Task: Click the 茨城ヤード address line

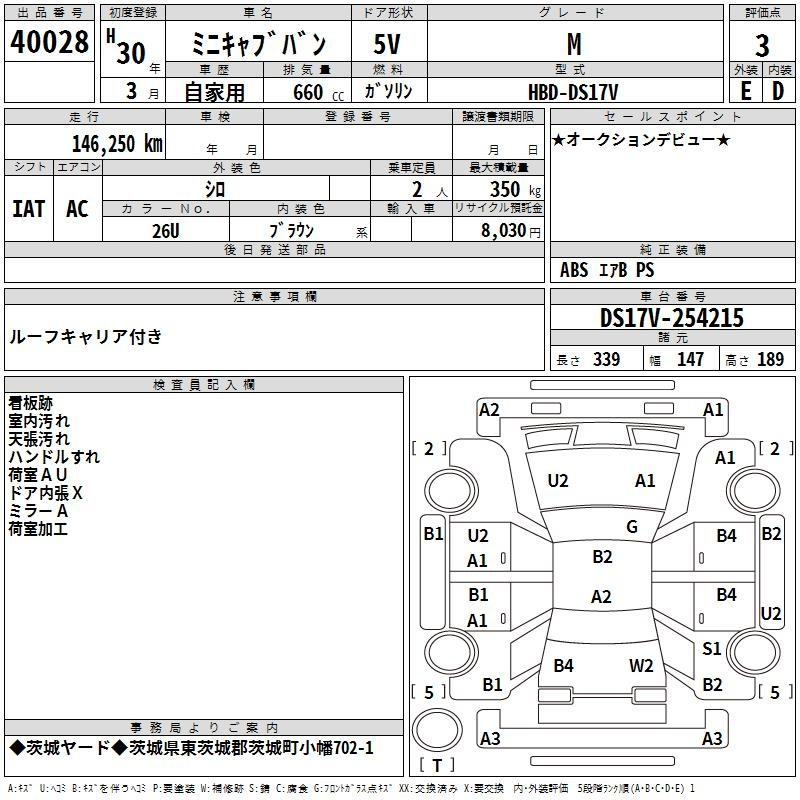Action: click(190, 748)
